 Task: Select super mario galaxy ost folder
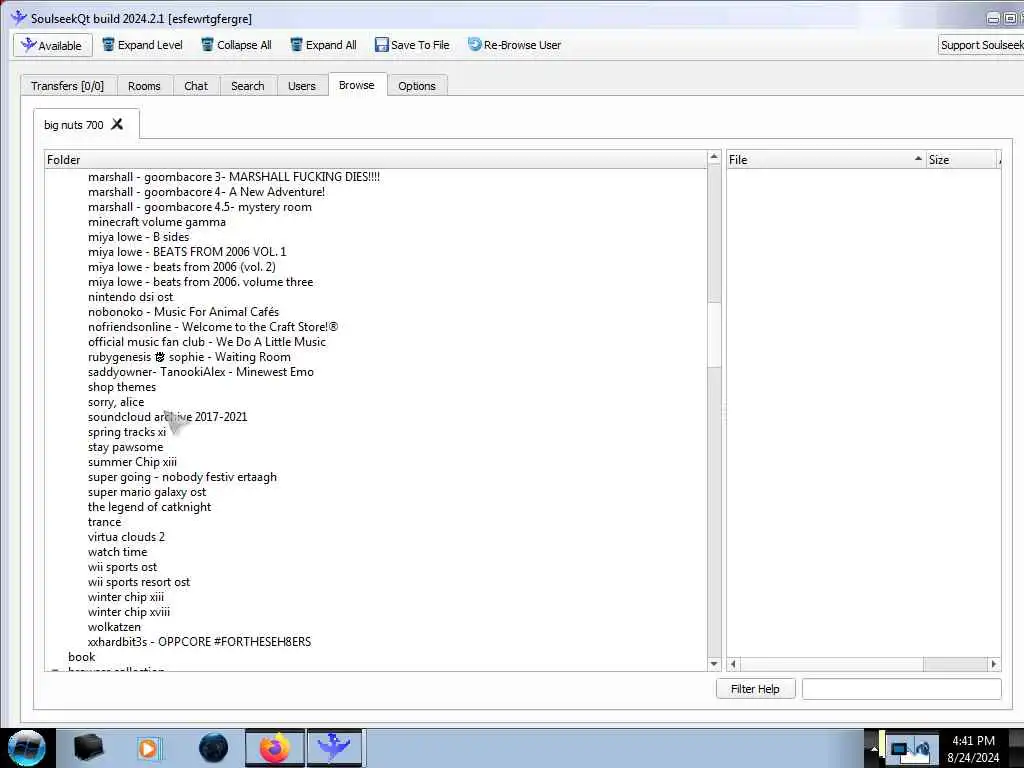point(147,492)
